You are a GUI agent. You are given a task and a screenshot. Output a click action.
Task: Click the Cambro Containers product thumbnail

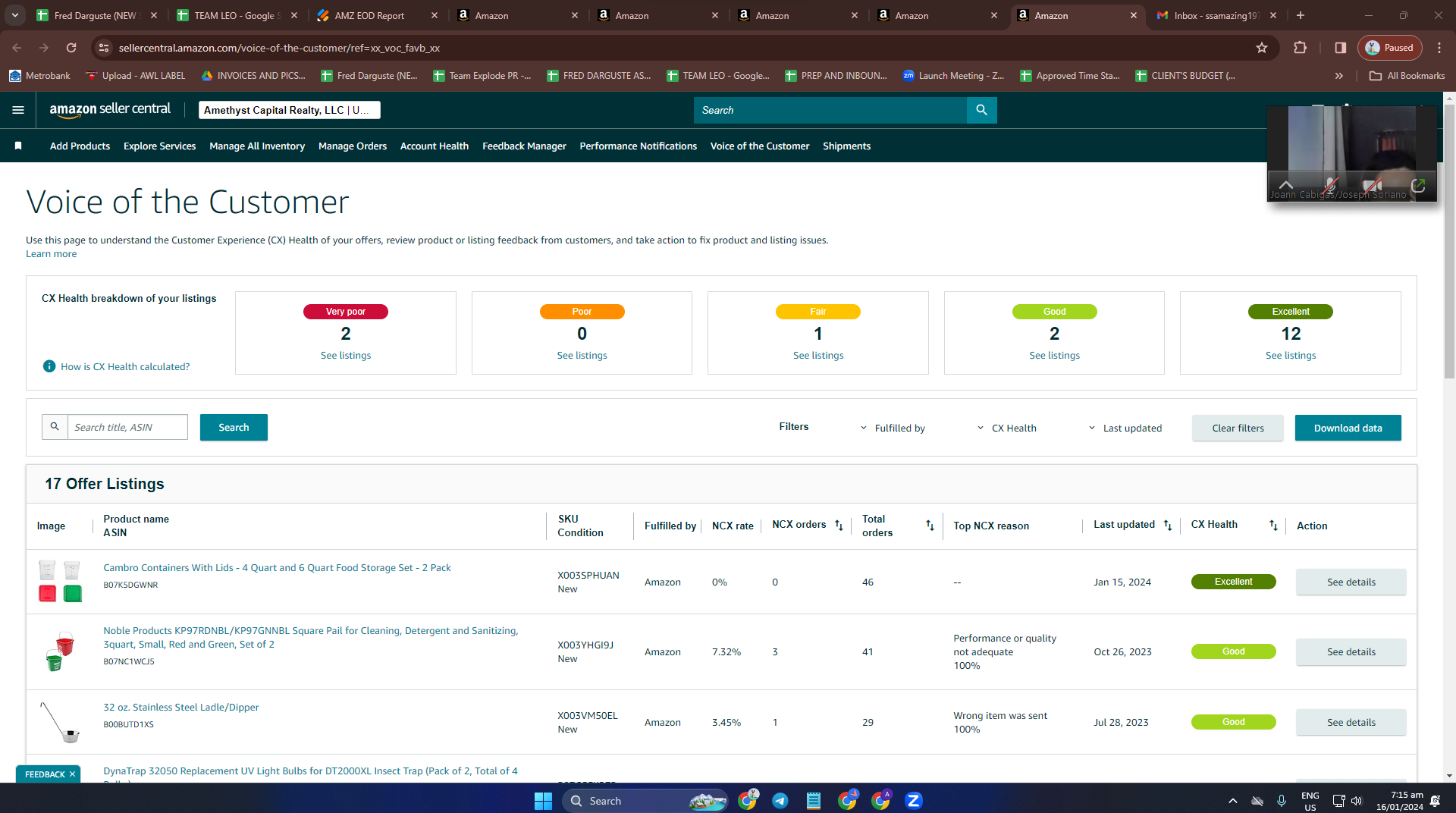(60, 582)
